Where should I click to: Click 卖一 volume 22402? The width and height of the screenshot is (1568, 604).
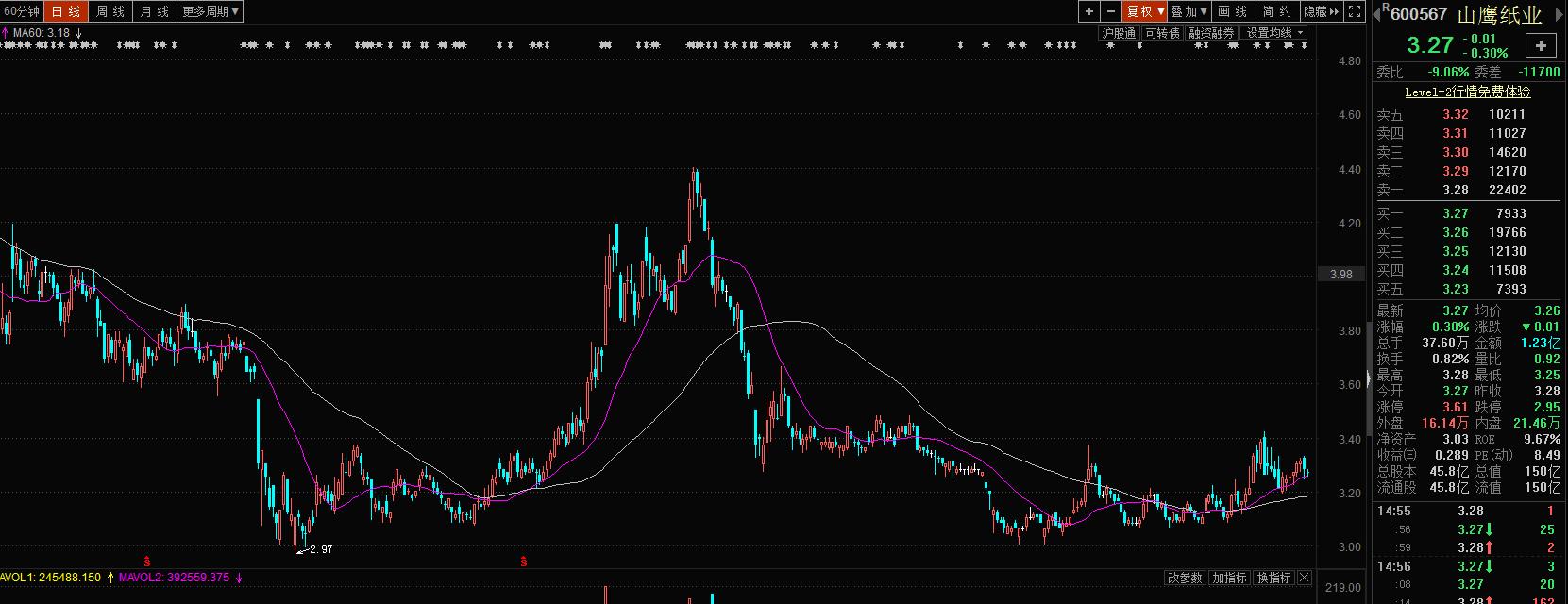[1507, 190]
